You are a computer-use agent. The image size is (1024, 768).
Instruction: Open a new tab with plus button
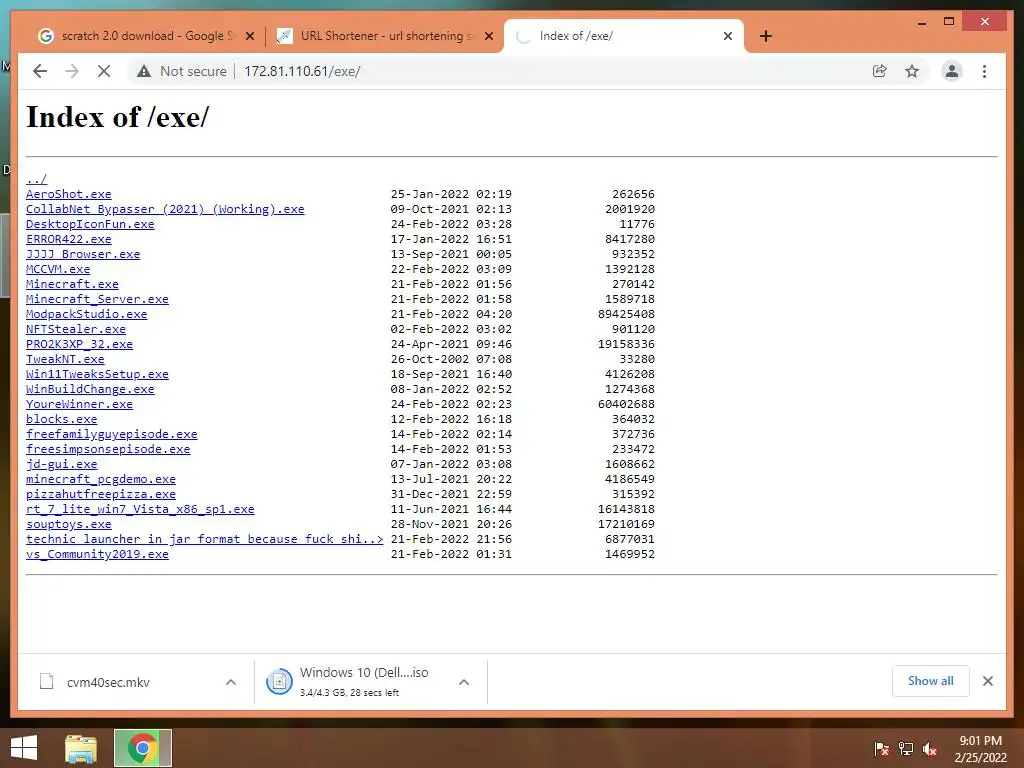coord(766,36)
